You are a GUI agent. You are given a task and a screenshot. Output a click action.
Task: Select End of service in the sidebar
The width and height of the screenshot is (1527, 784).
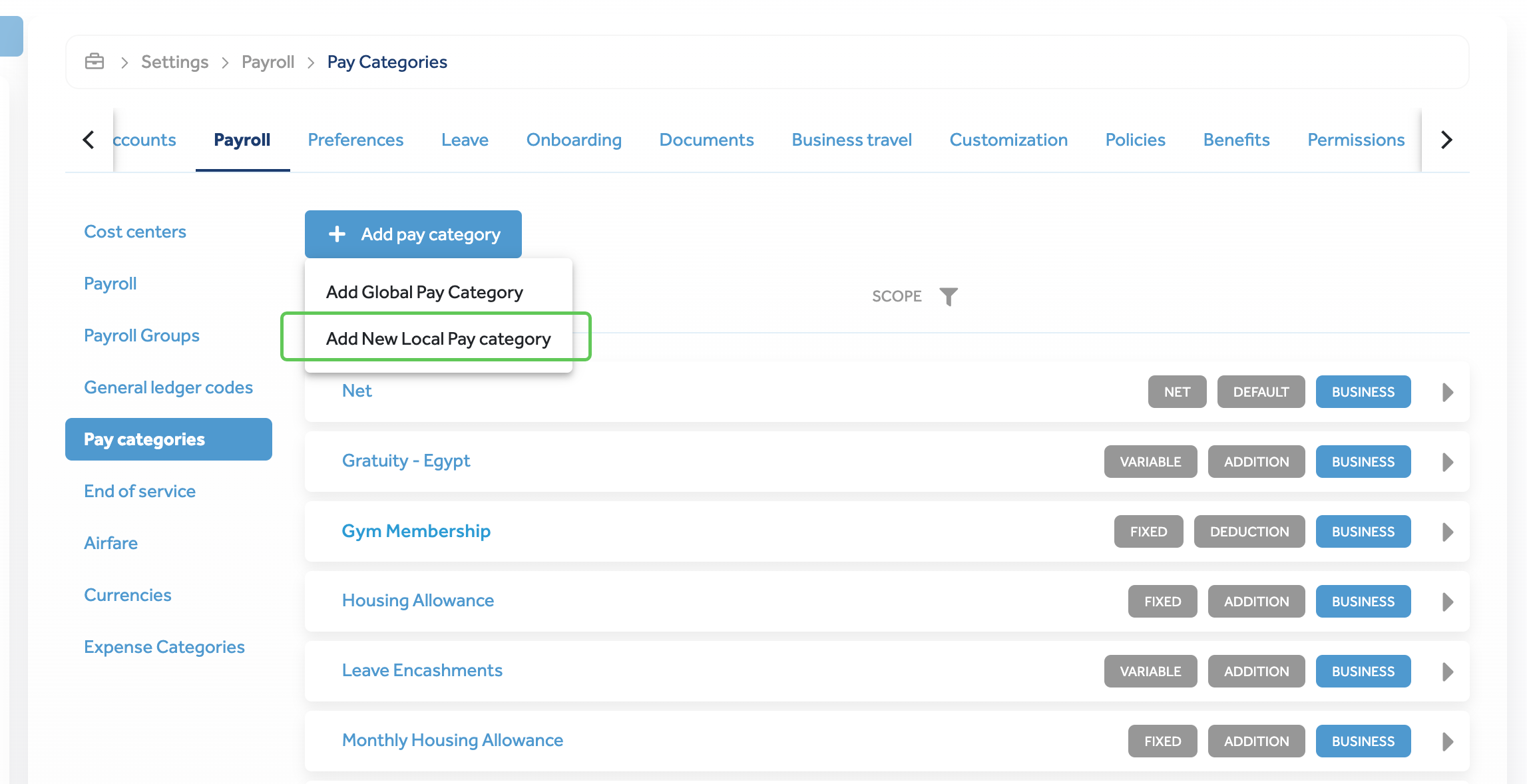(139, 491)
